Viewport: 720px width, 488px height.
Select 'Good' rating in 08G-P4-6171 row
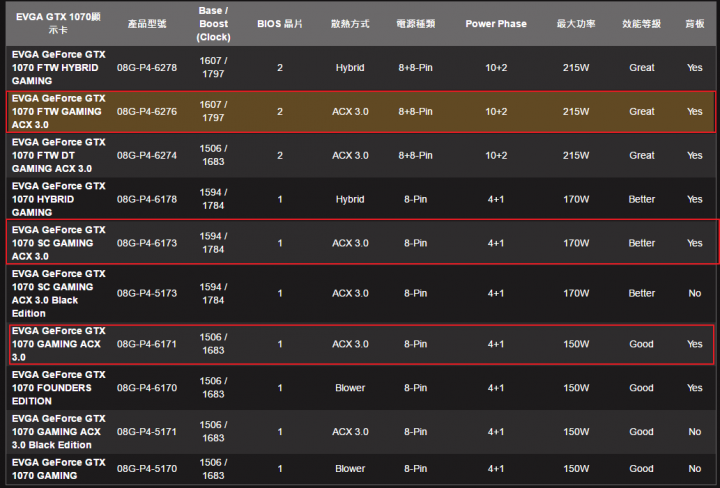coord(641,344)
